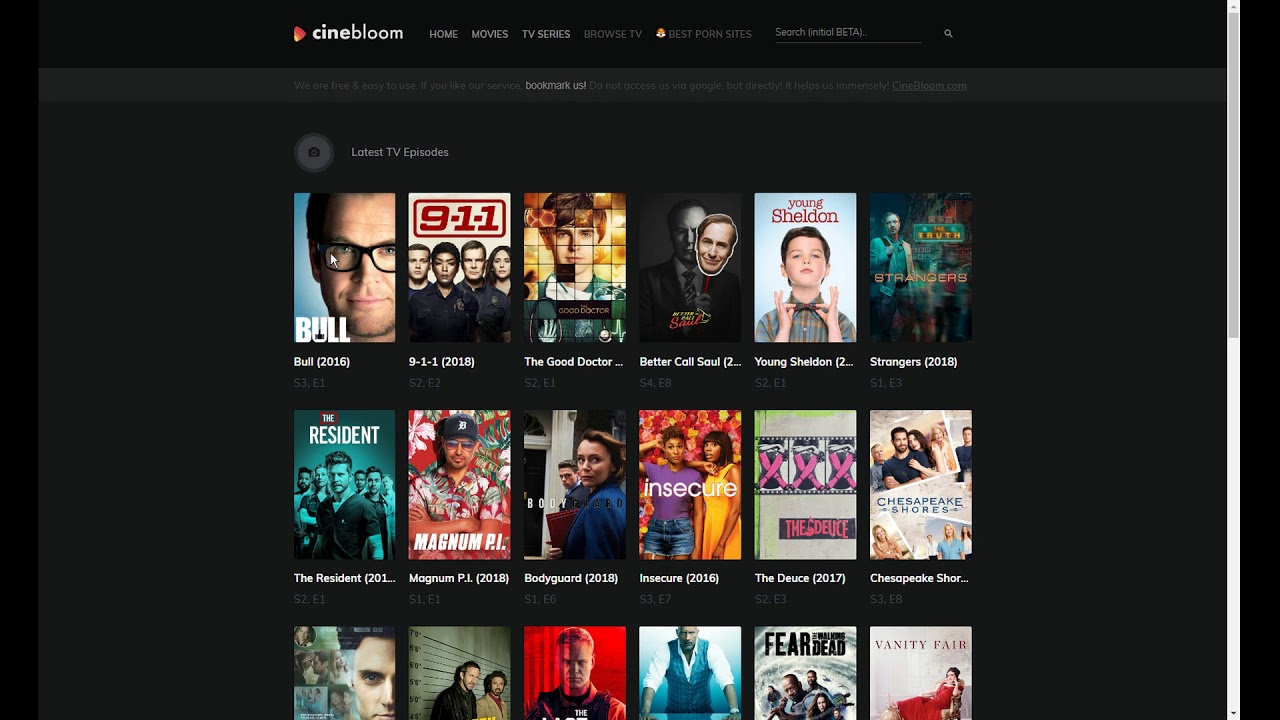Click the camera icon beside Latest TV Episodes
The image size is (1280, 720).
(314, 152)
